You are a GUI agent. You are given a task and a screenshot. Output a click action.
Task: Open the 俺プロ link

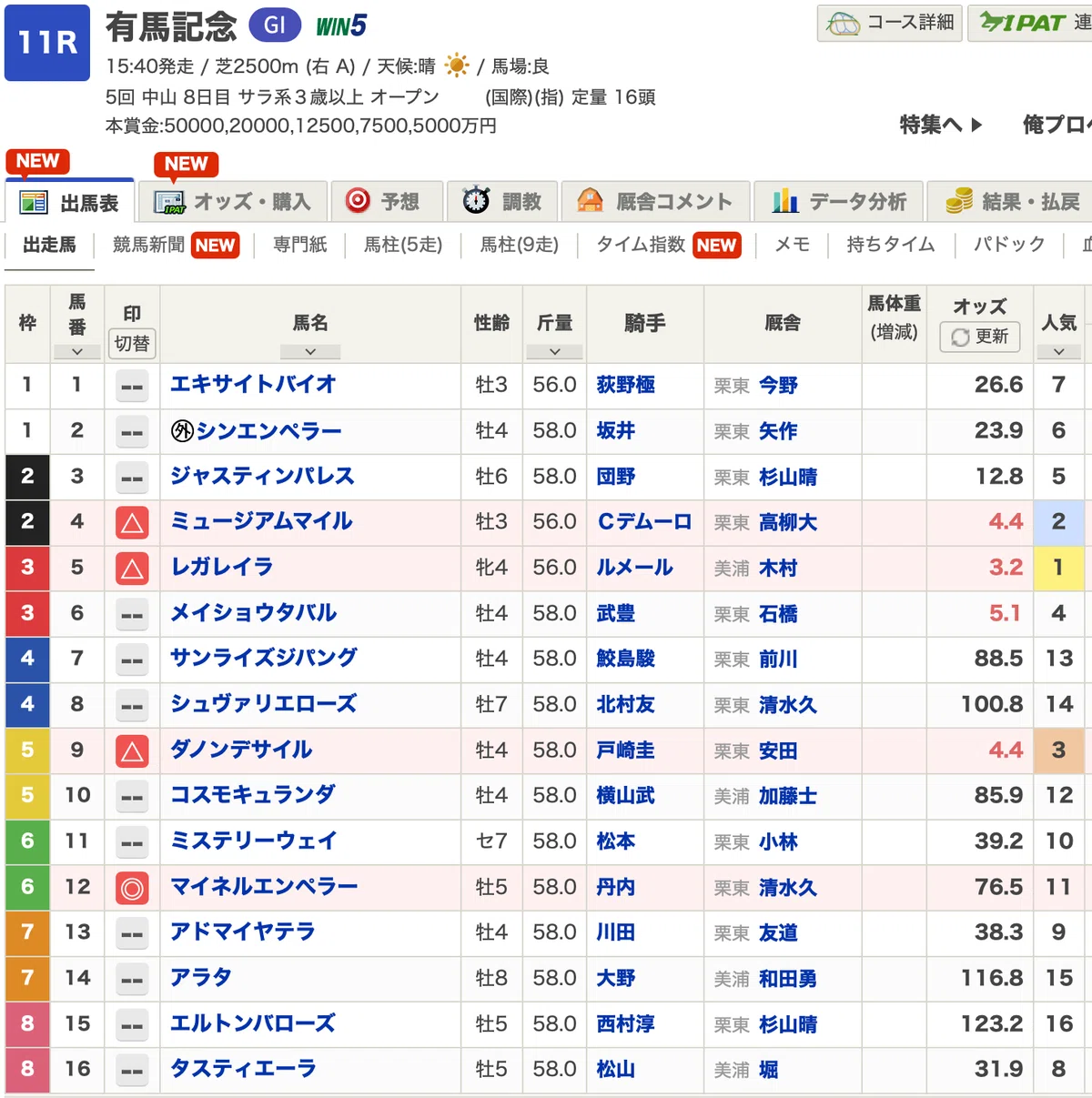tap(1057, 125)
